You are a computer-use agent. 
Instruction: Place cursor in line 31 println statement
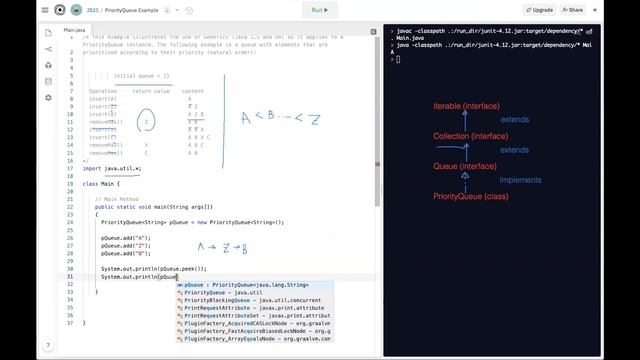140,277
